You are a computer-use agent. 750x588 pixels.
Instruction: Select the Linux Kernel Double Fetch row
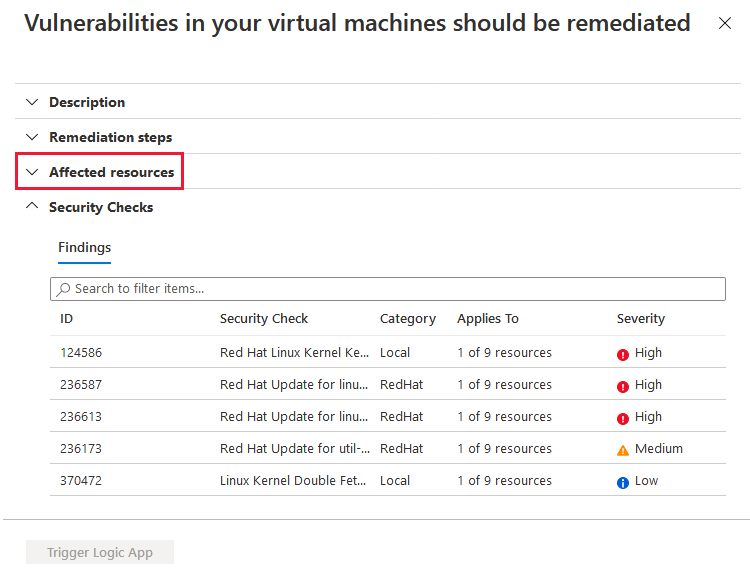[x=387, y=480]
